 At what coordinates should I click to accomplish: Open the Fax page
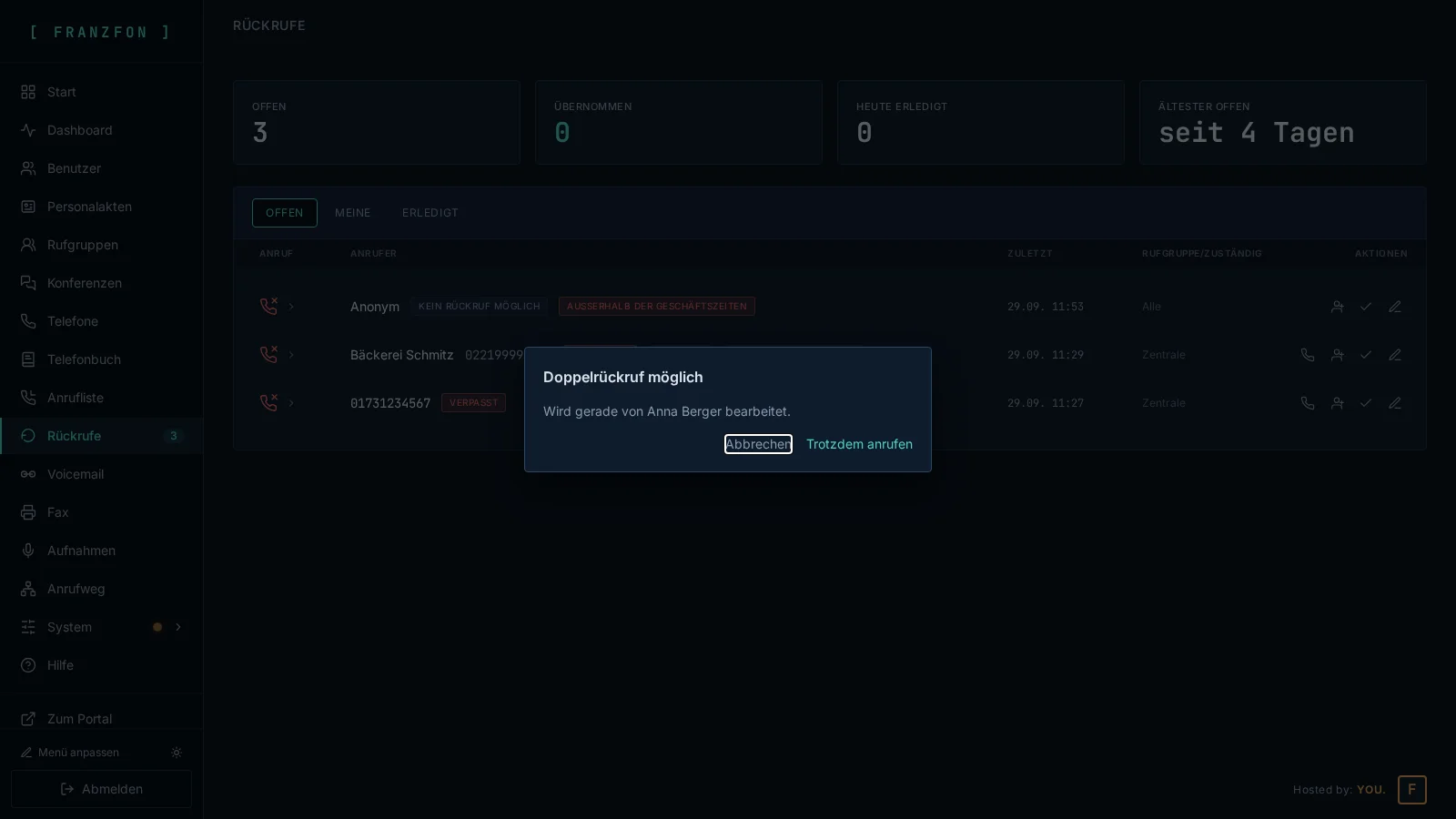point(101,512)
